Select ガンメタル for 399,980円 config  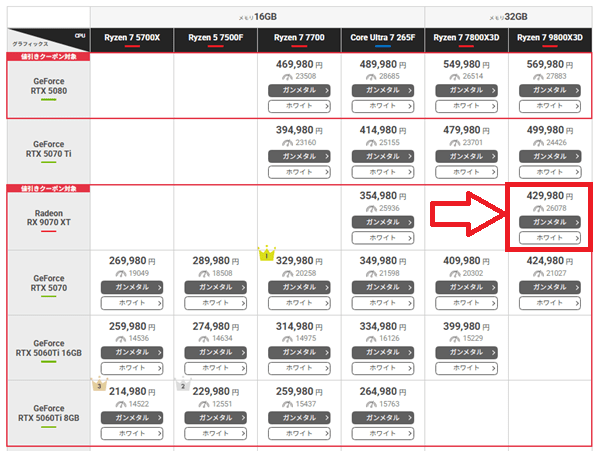click(466, 352)
